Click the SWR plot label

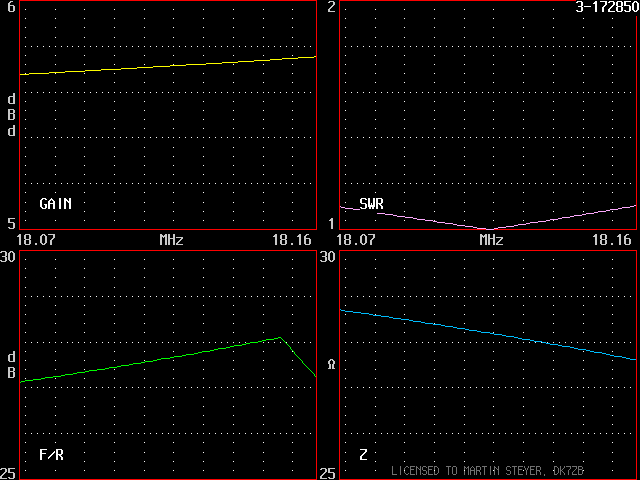[x=371, y=204]
